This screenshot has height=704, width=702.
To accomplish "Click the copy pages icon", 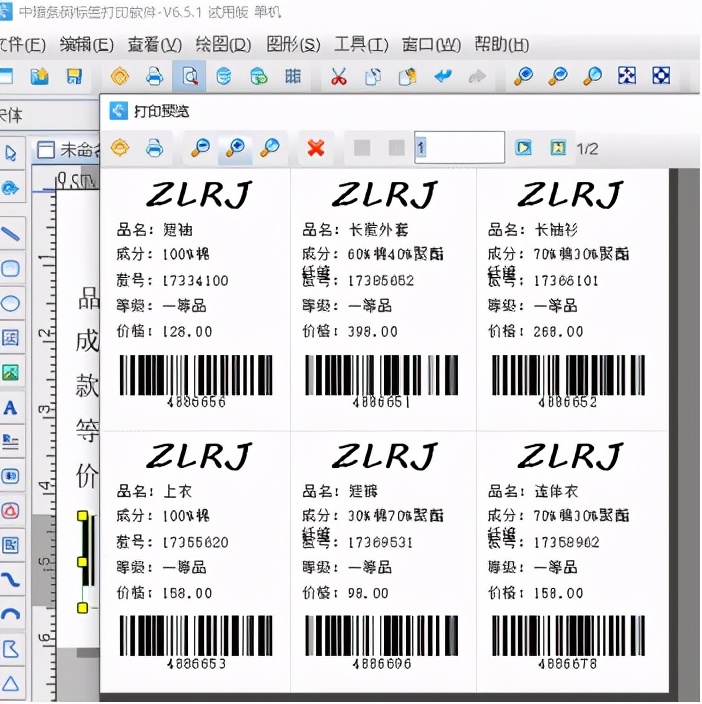I will click(x=373, y=76).
